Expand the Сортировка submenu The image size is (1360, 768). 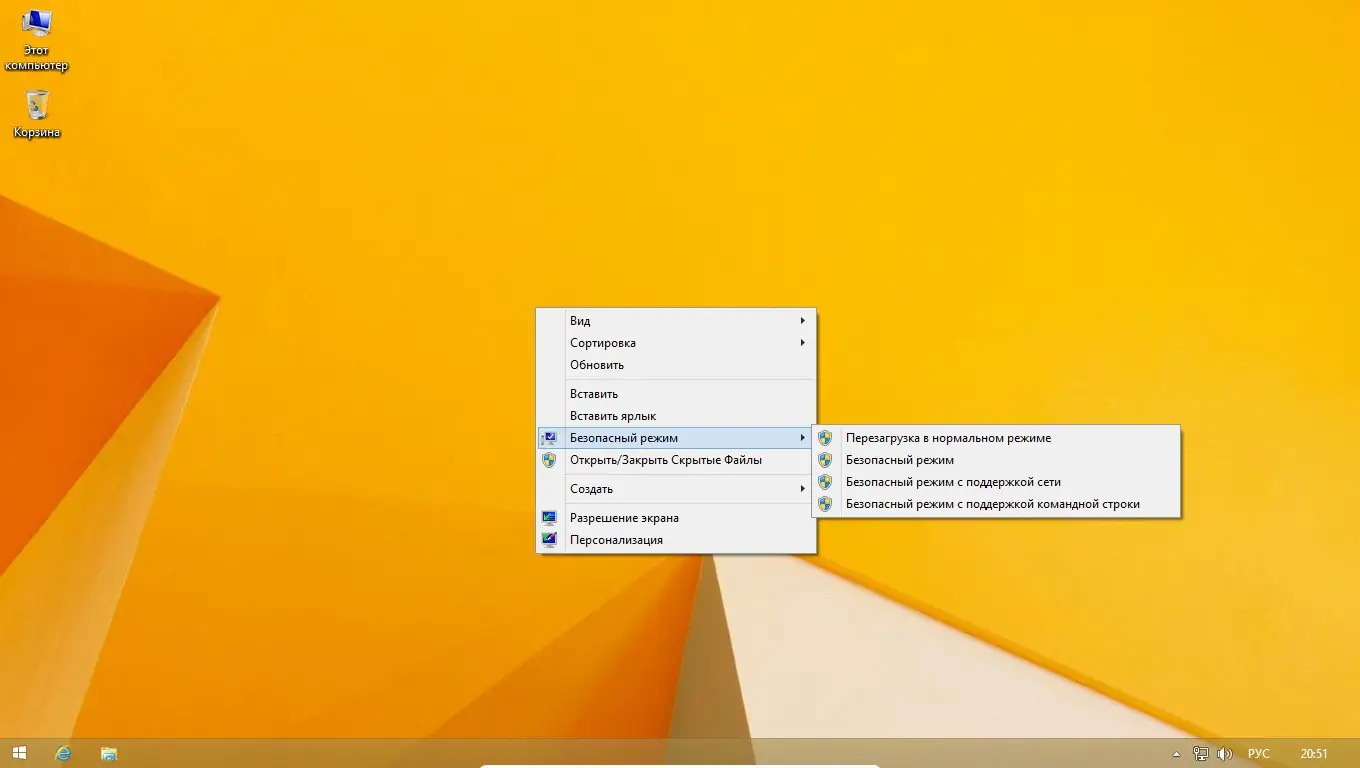point(676,343)
